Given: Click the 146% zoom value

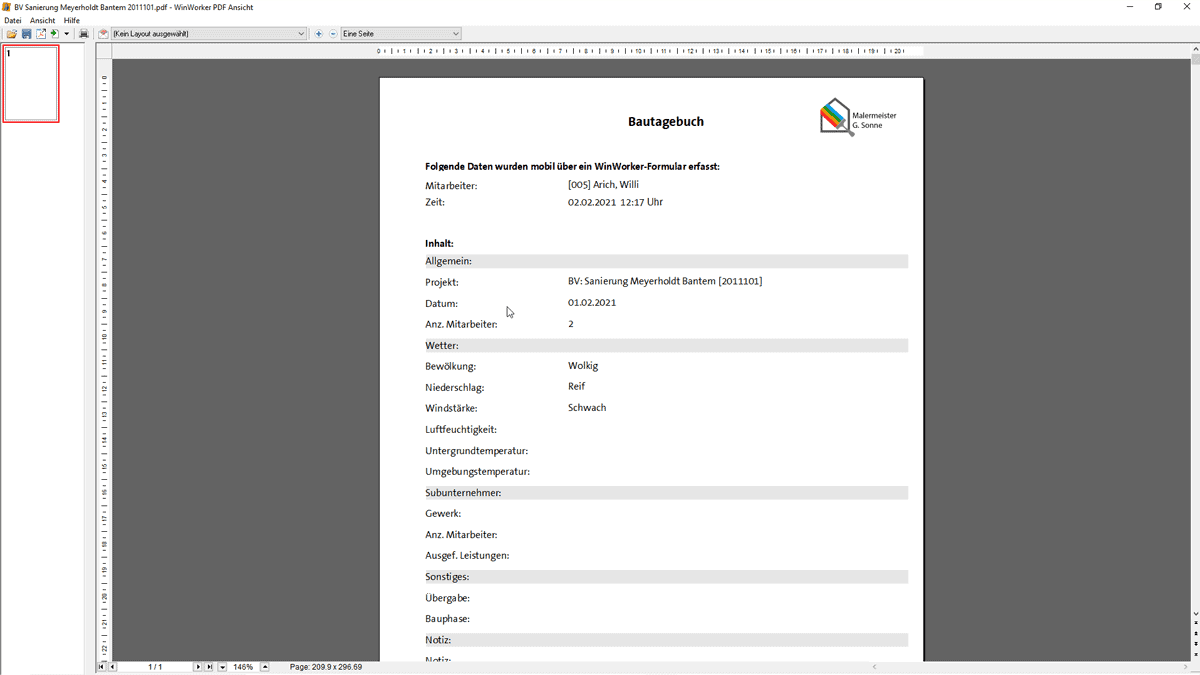Looking at the screenshot, I should click(243, 667).
